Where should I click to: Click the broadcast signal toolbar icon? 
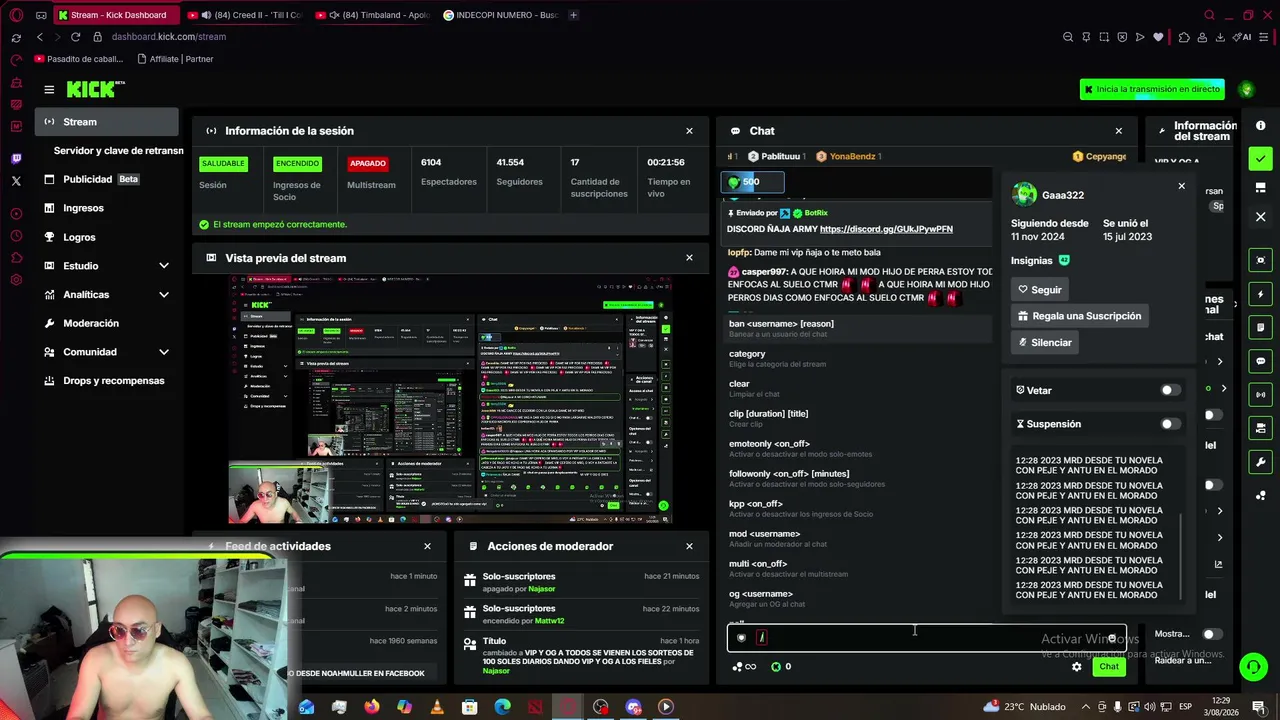(x=1261, y=395)
